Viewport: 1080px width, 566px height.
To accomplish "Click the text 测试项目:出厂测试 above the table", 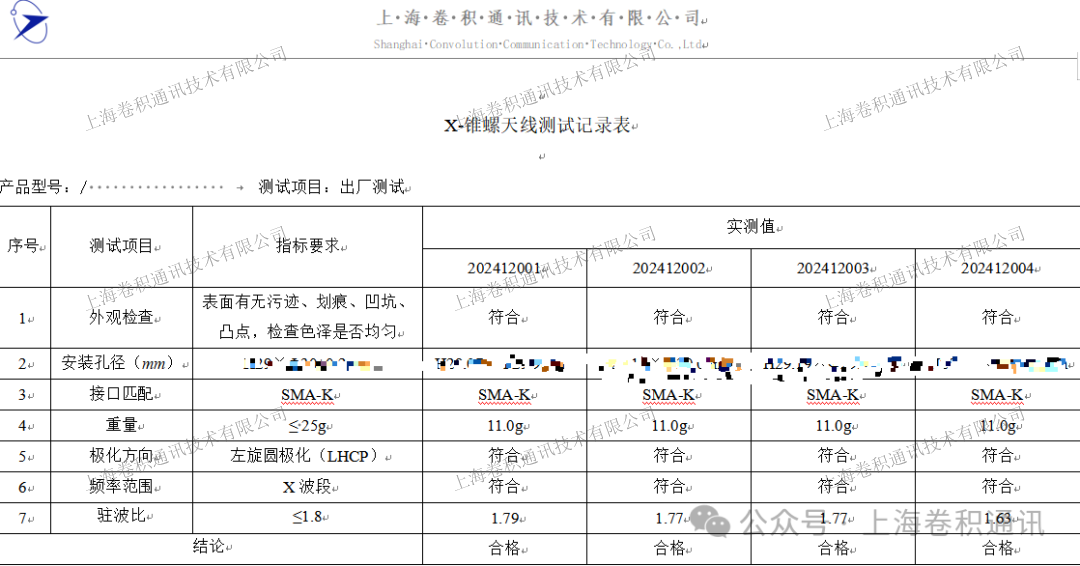I will [331, 187].
